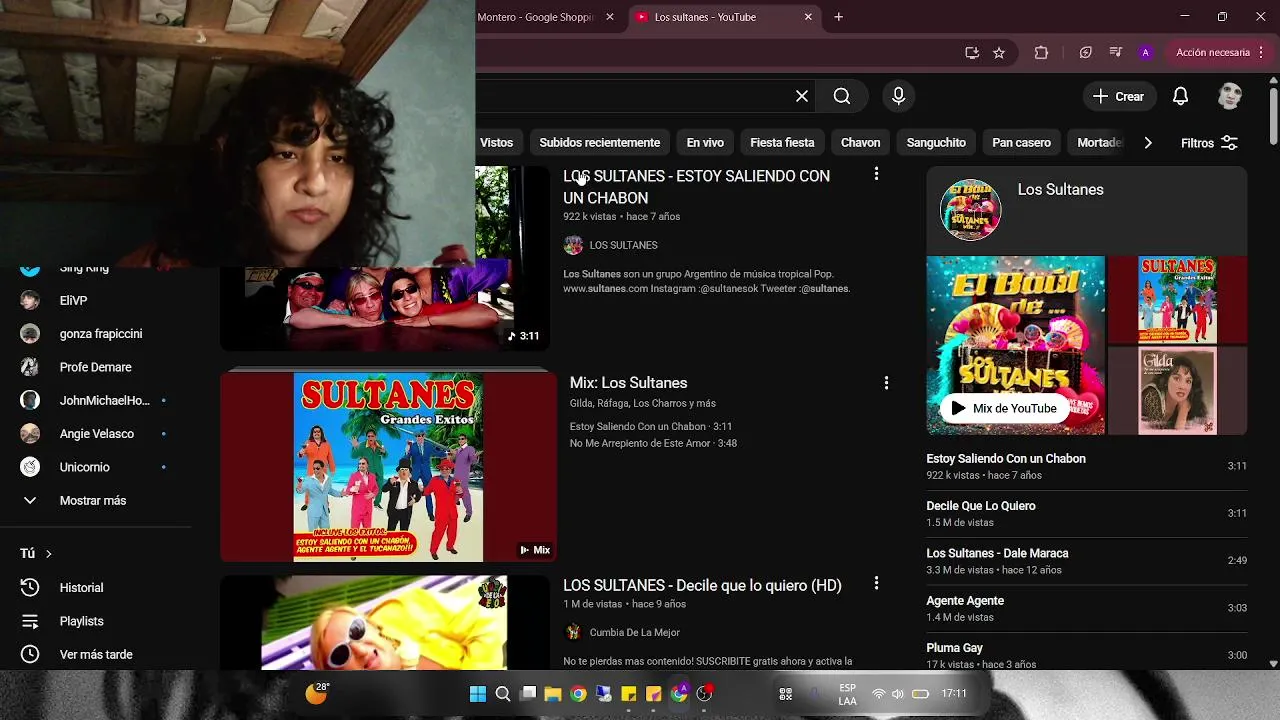Clear the YouTube search box with X

(x=802, y=96)
